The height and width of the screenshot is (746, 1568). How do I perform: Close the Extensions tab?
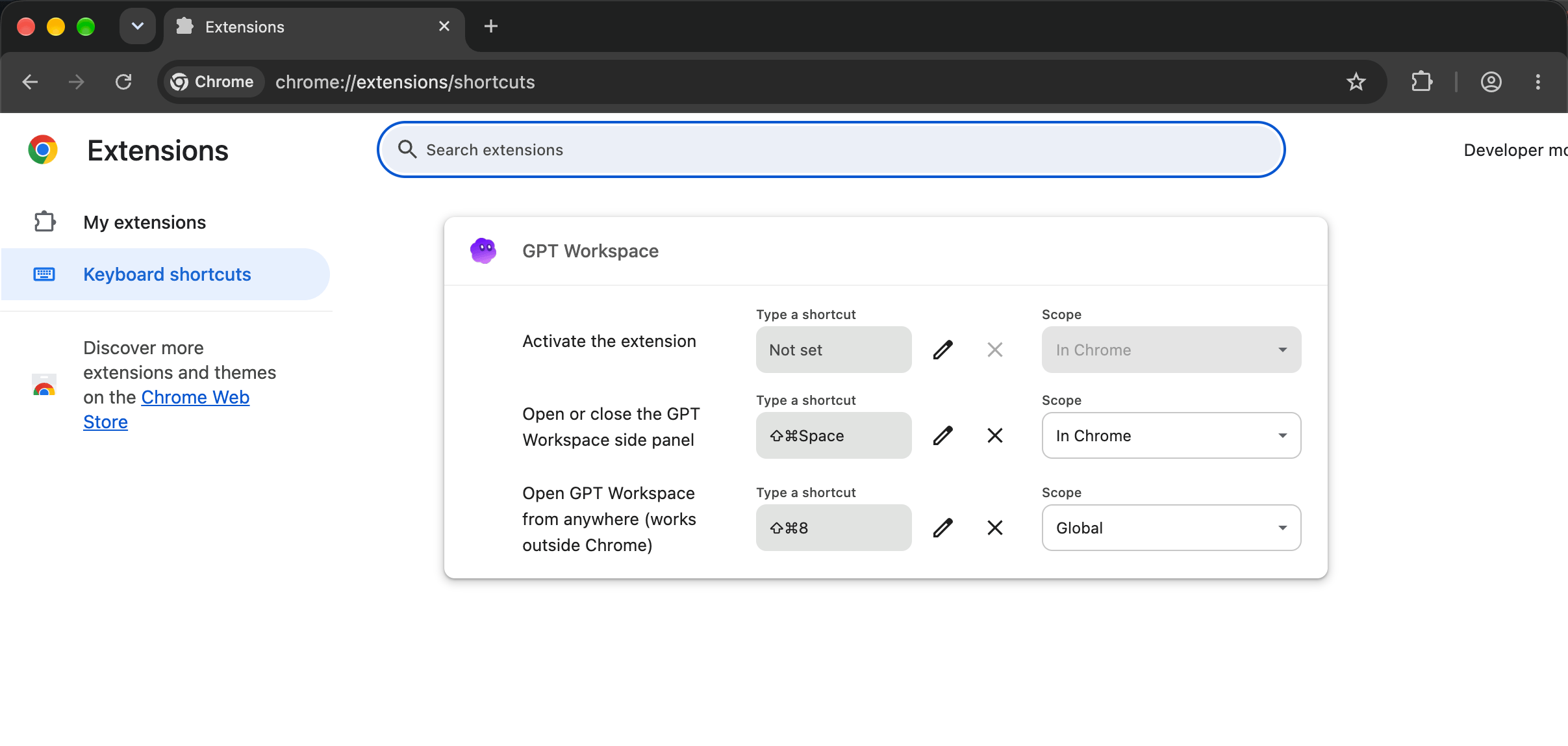coord(444,27)
